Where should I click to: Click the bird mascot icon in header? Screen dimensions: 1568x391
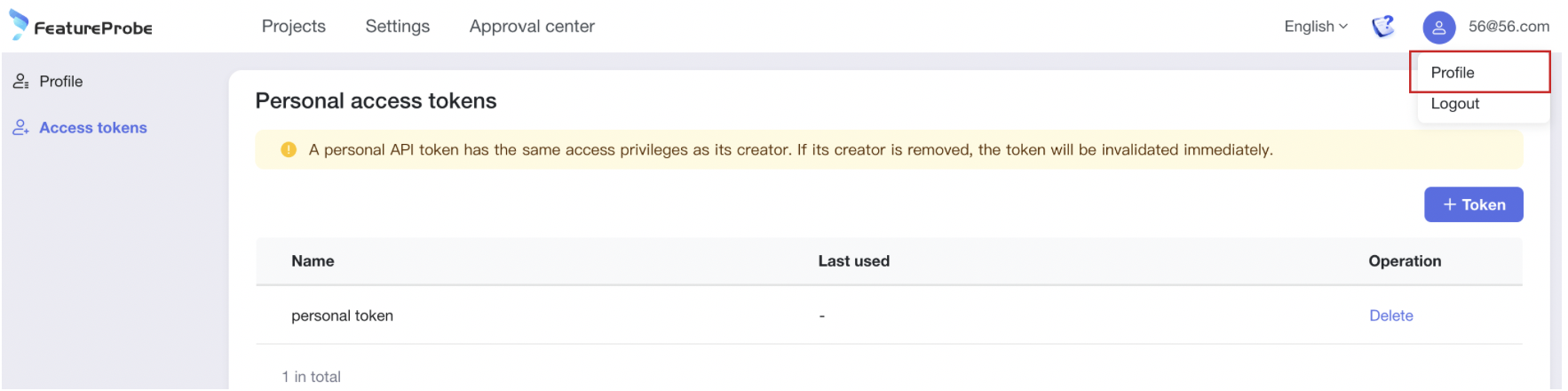[x=1383, y=28]
